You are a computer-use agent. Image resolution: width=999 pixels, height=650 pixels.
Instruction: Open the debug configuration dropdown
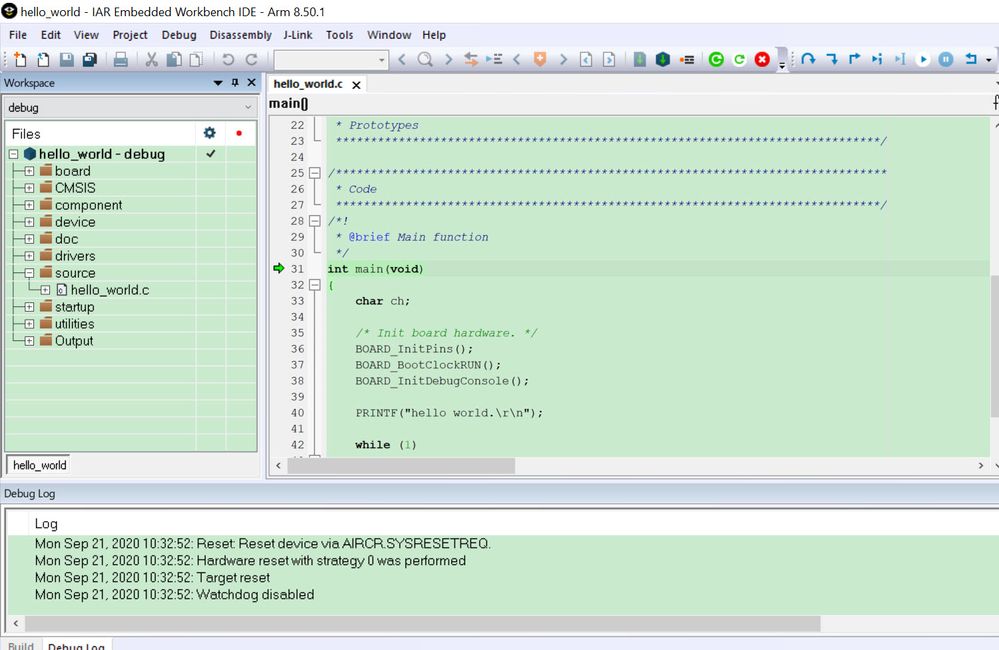[x=248, y=107]
